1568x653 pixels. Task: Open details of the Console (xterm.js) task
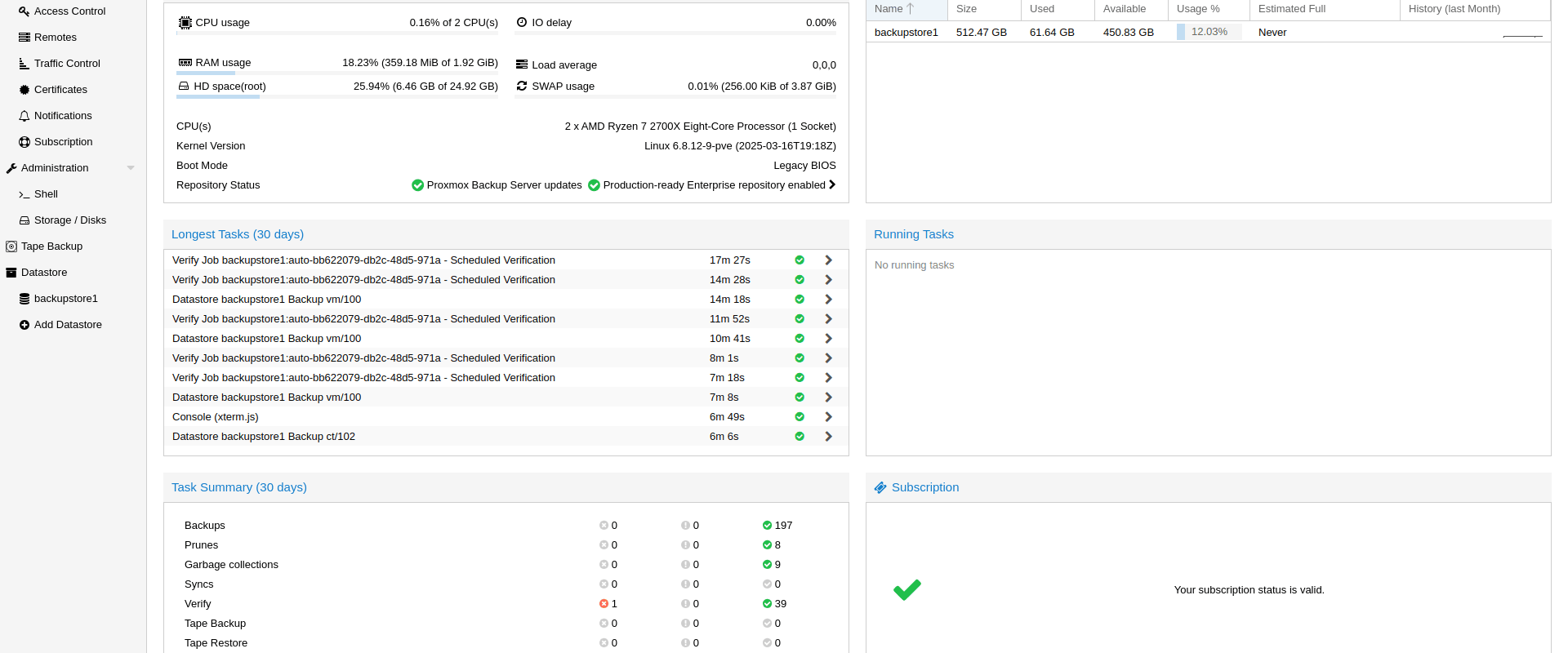click(828, 417)
